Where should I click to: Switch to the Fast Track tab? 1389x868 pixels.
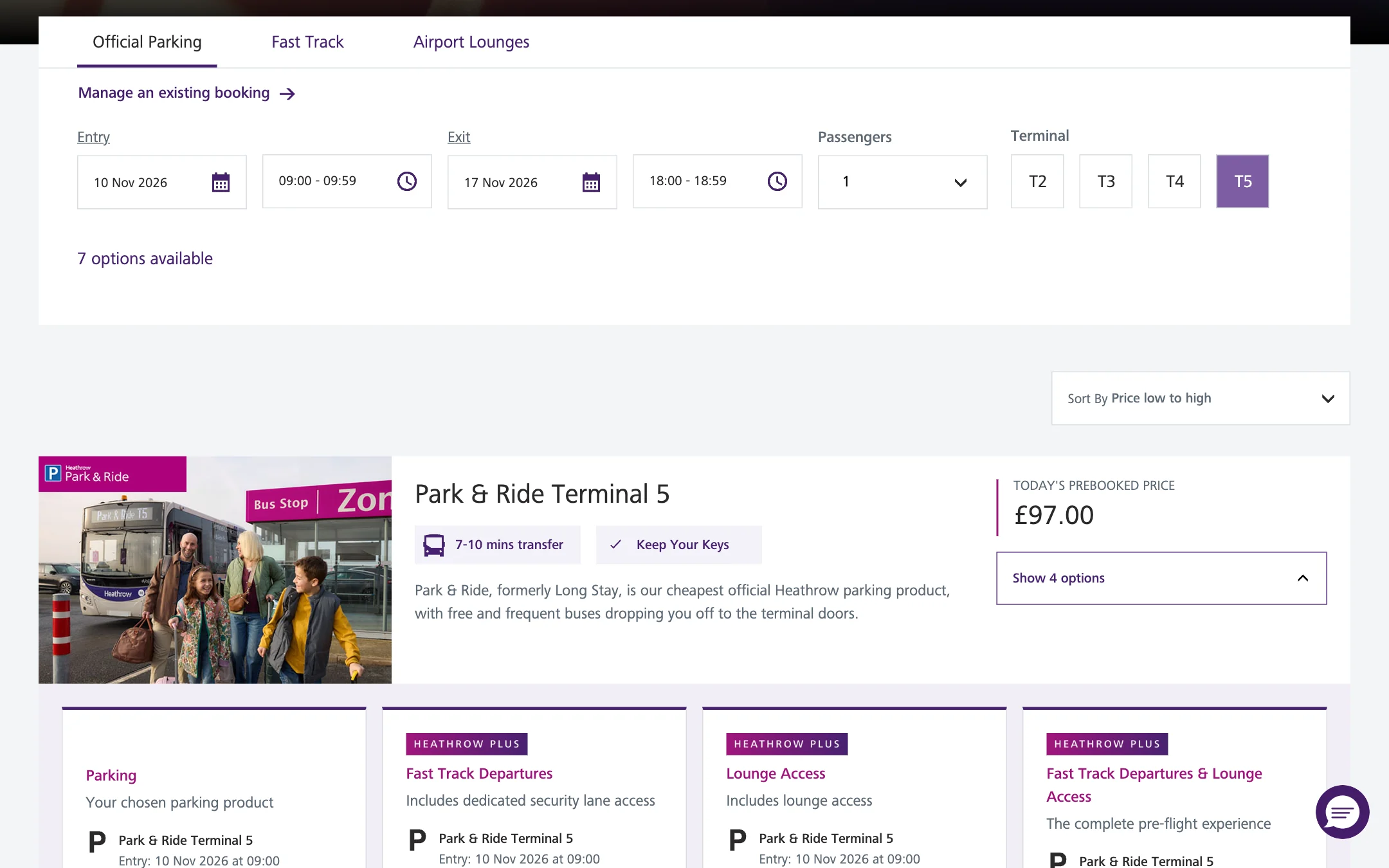point(307,42)
